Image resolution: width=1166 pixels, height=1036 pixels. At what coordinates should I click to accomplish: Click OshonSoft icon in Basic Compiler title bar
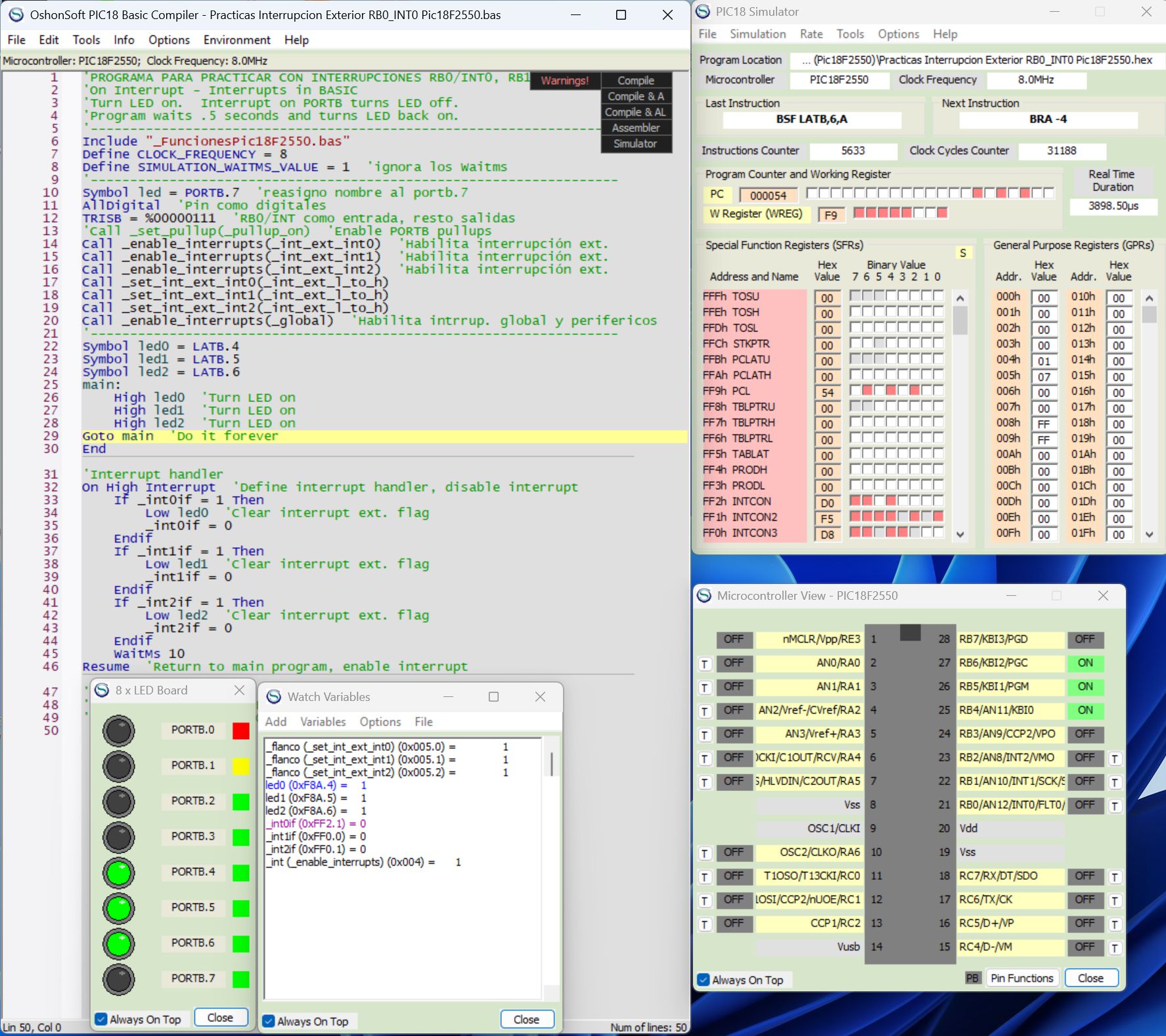[x=16, y=14]
